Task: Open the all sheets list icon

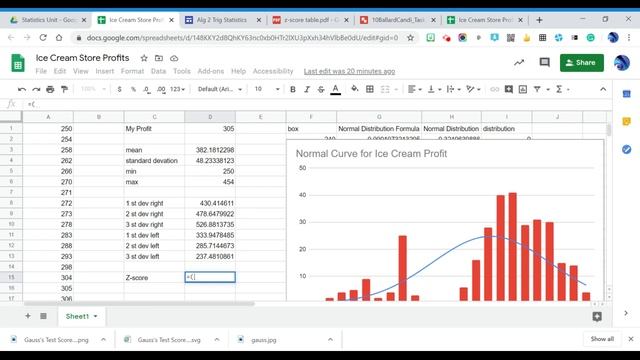Action: (43, 316)
